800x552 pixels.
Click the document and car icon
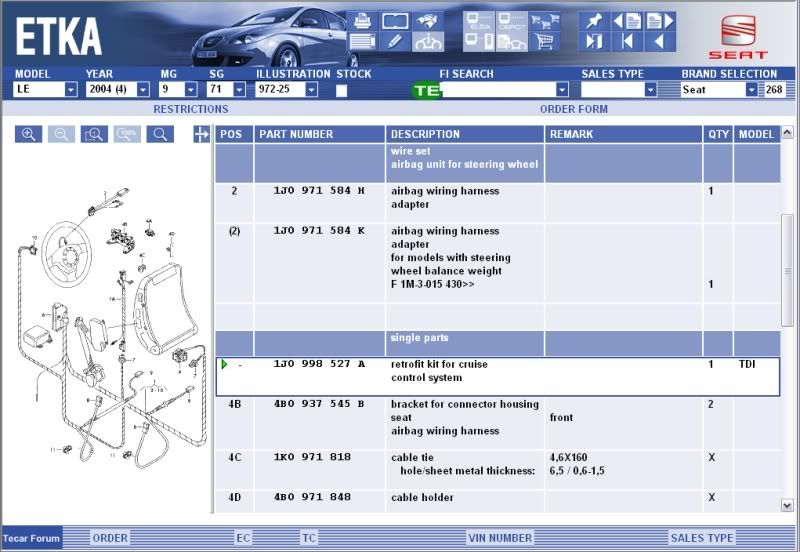[512, 42]
